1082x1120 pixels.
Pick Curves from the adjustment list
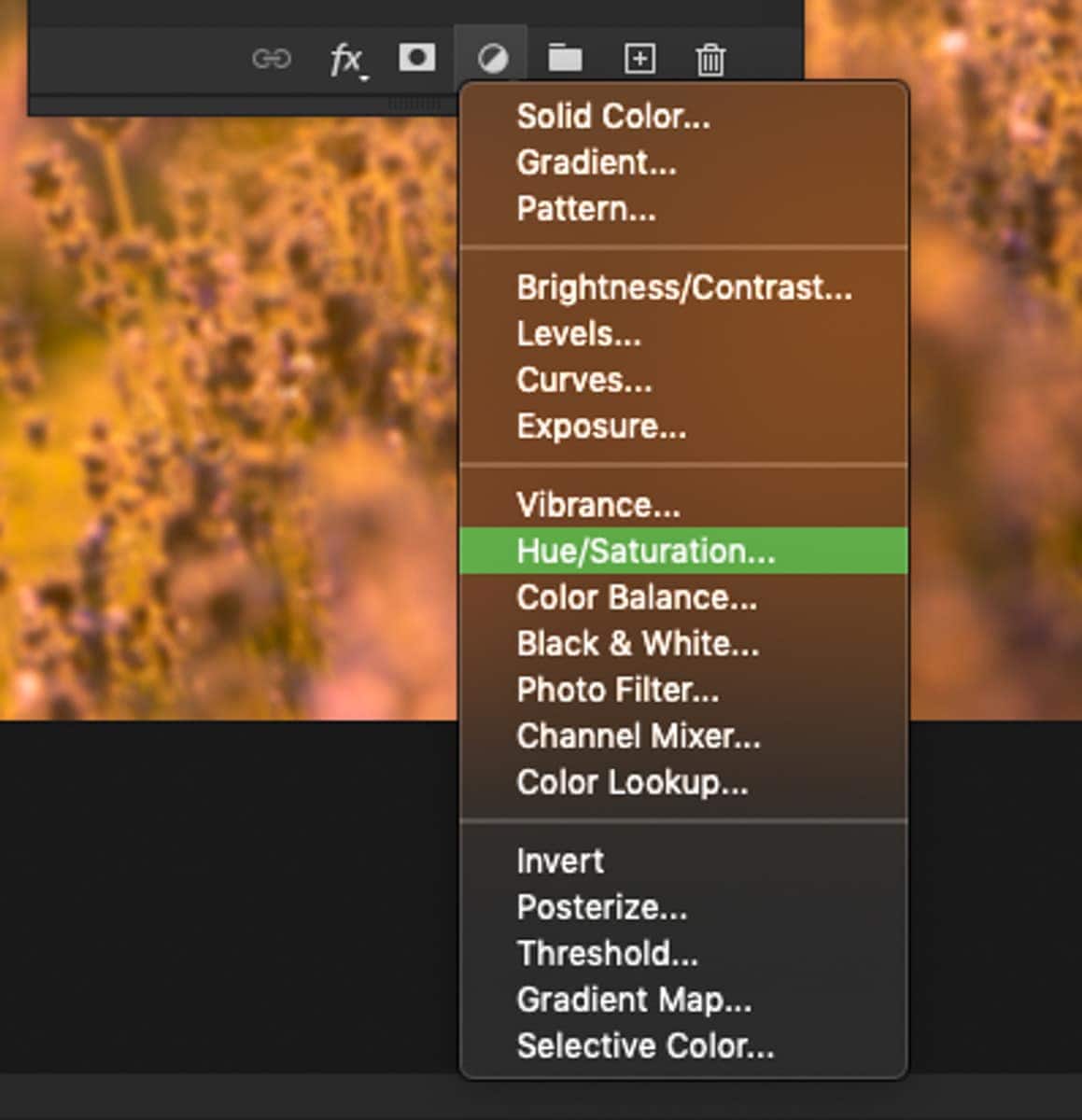[x=683, y=380]
